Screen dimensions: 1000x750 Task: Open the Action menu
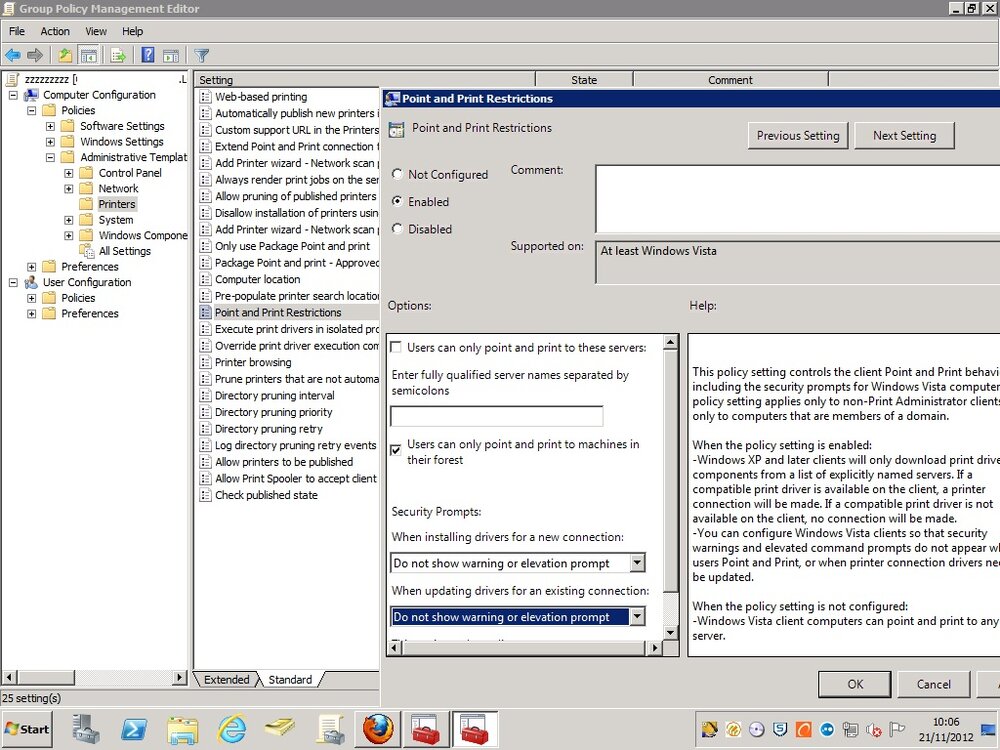click(55, 31)
